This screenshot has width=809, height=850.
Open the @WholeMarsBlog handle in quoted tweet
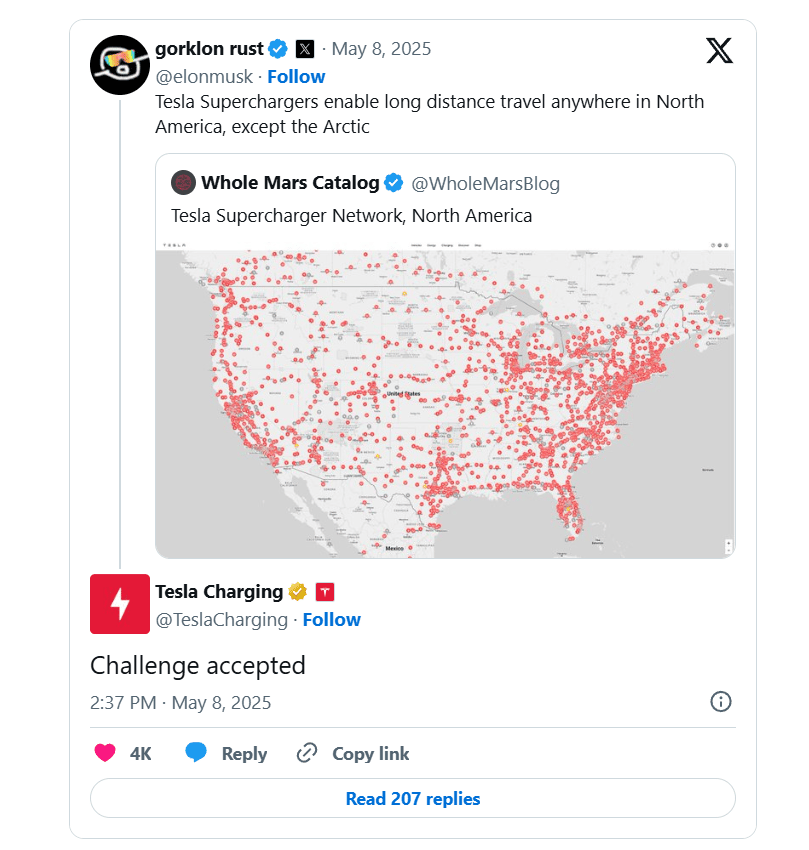tap(486, 183)
